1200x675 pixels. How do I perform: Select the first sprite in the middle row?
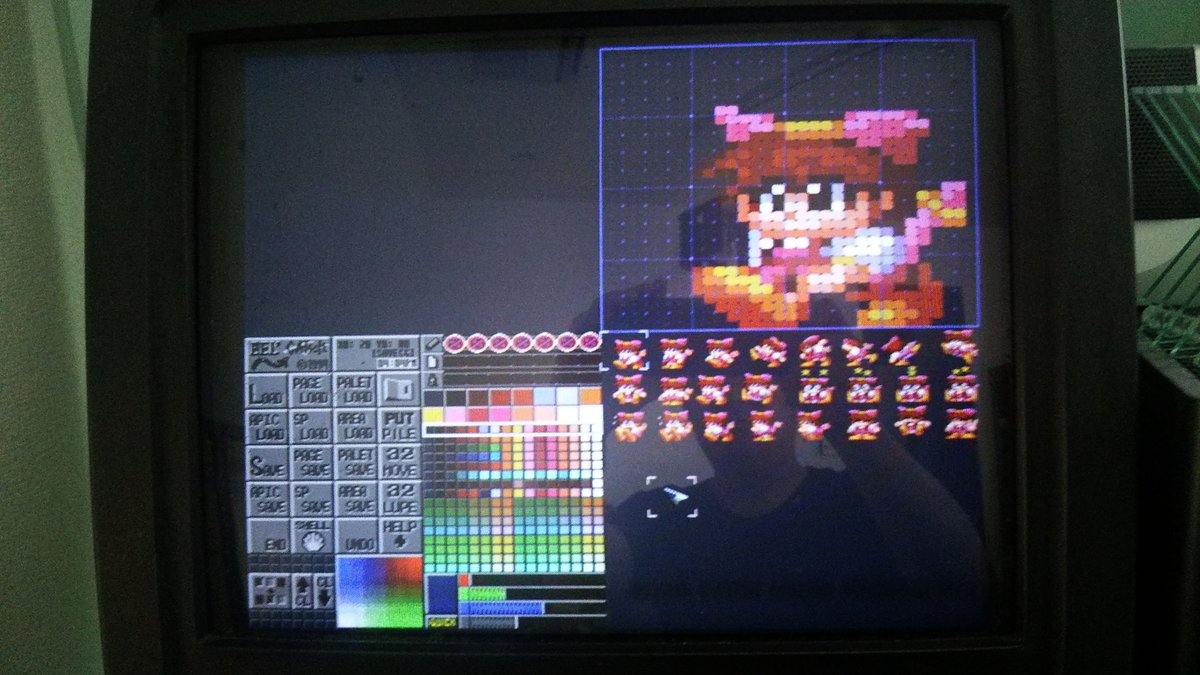(628, 389)
